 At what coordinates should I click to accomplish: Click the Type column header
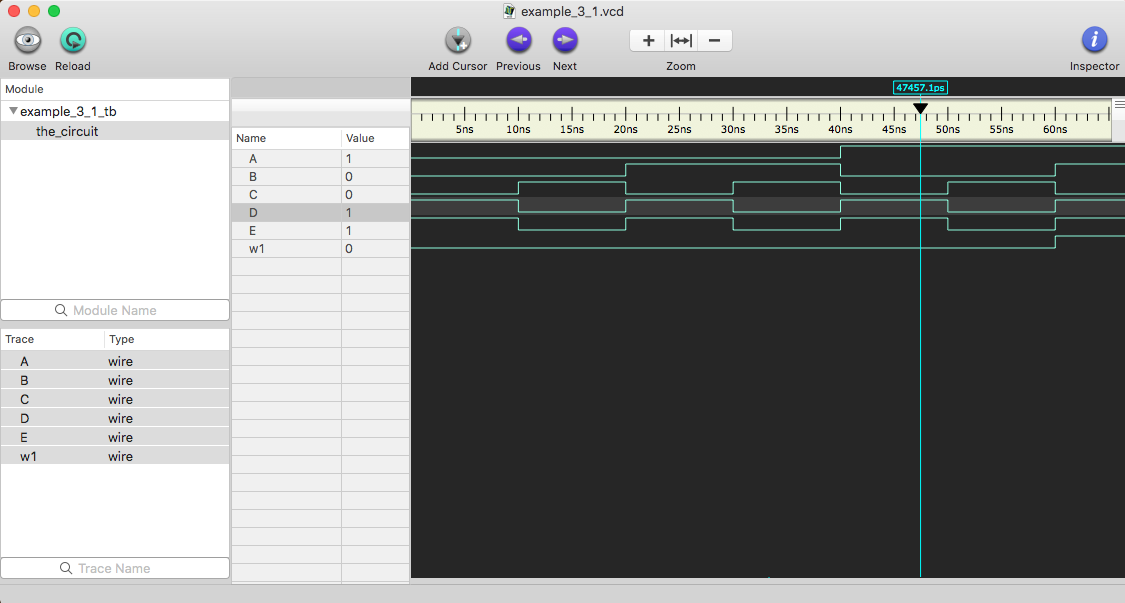point(166,339)
